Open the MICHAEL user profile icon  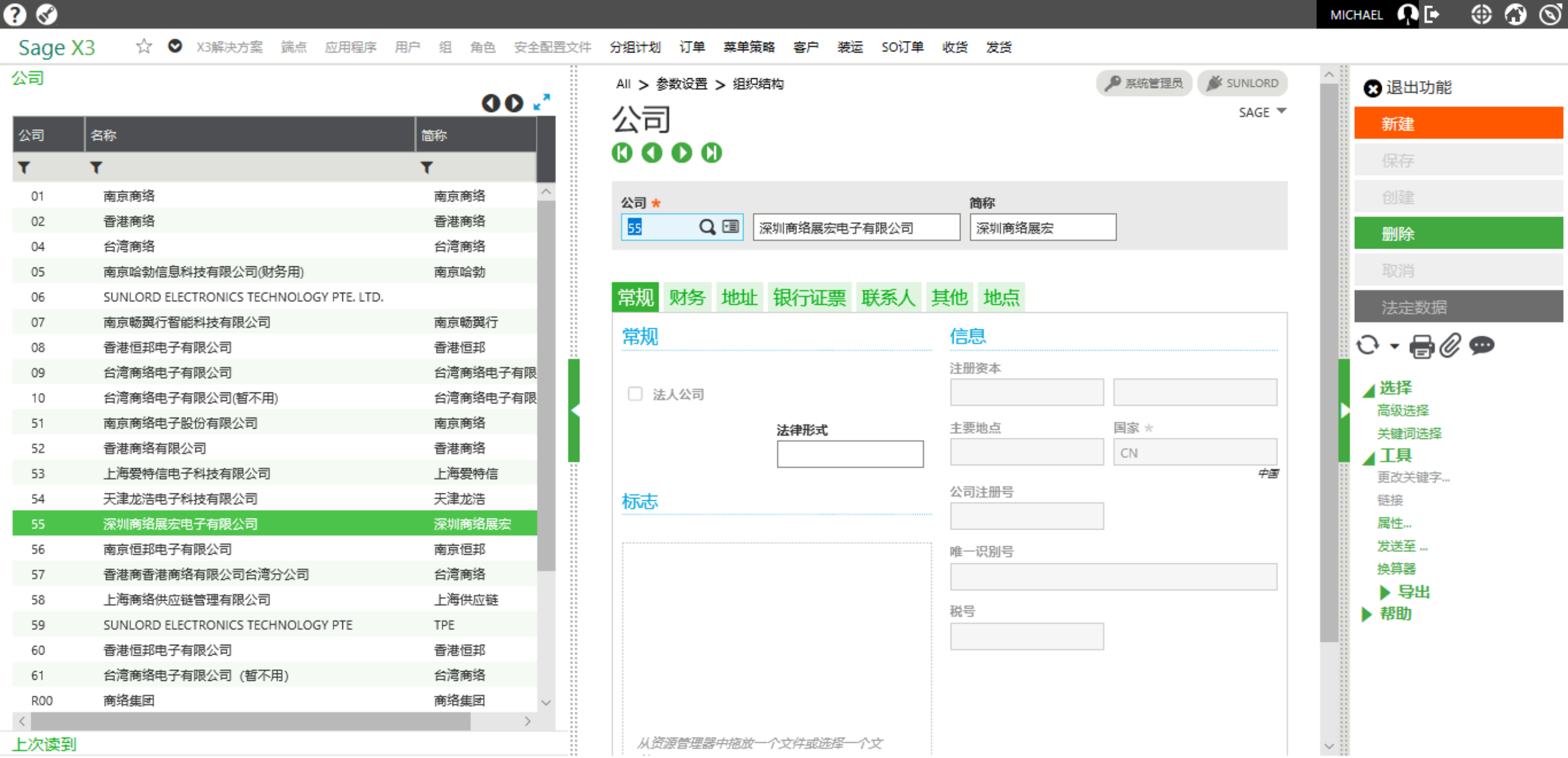coord(1407,14)
